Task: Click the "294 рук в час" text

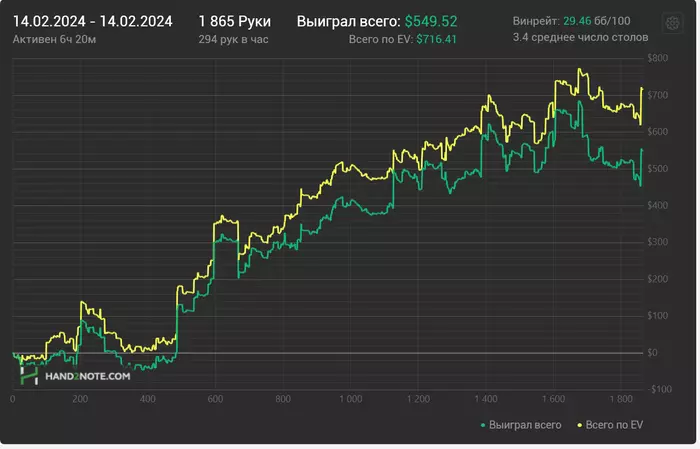Action: [233, 39]
